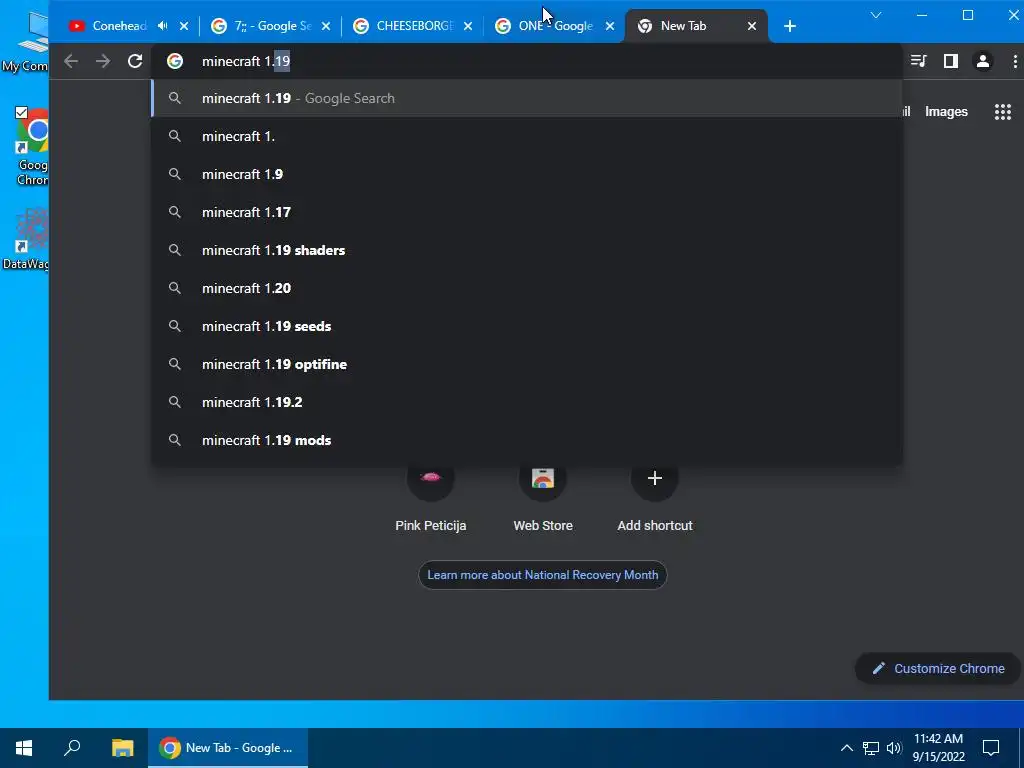The image size is (1024, 768).
Task: Pick the 'minecraft 1.20' suggestion
Action: (x=526, y=288)
